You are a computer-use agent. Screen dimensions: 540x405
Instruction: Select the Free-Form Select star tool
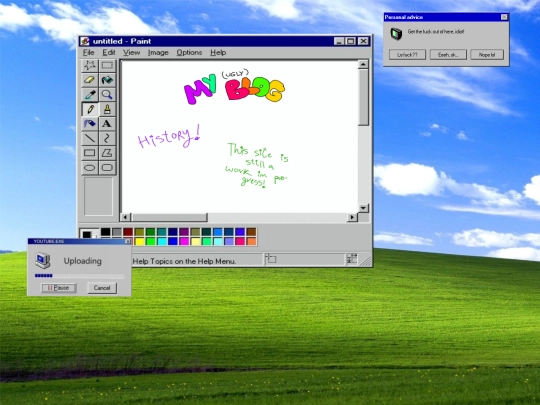90,65
